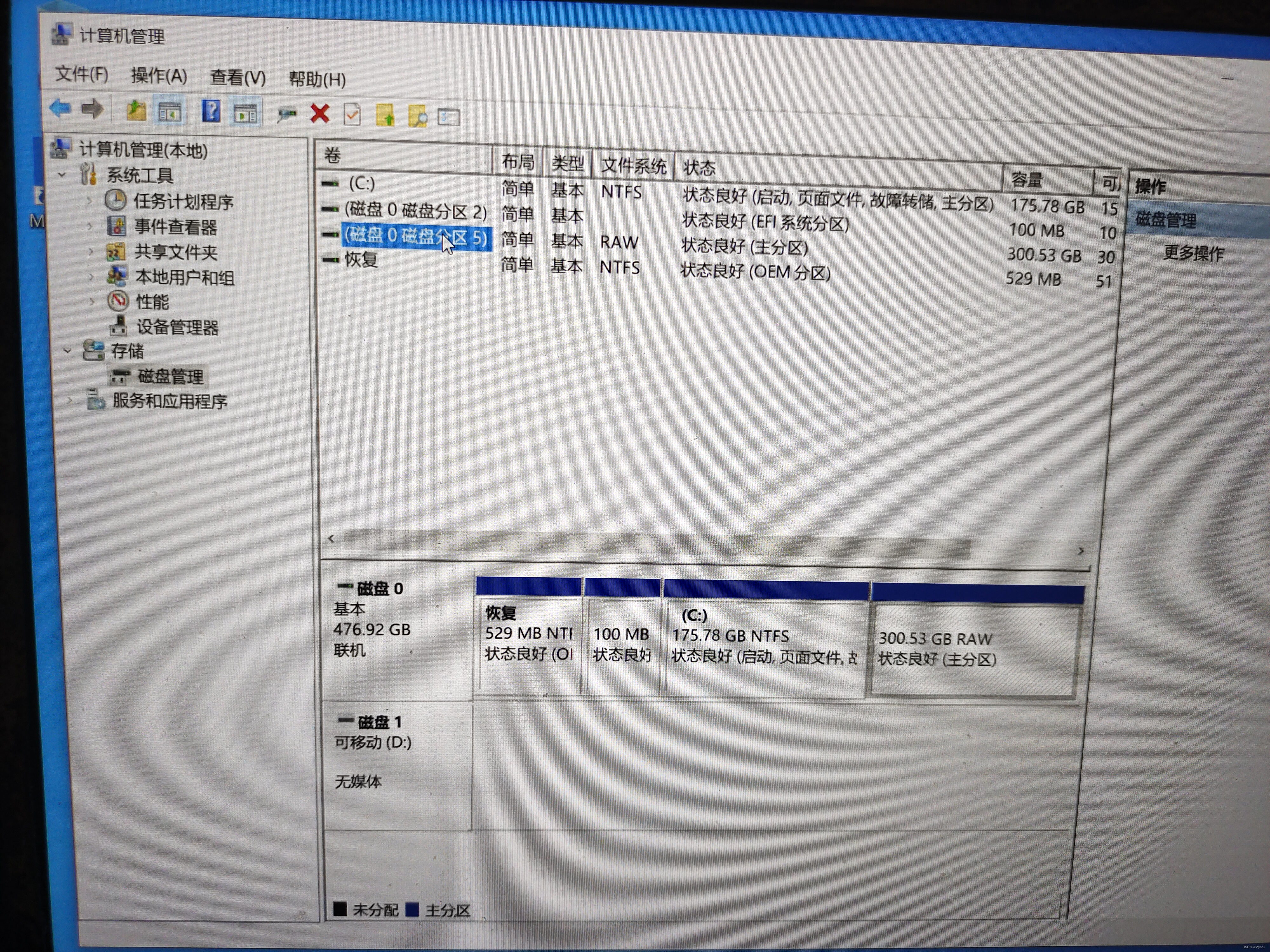Screen dimensions: 1270x952
Task: Expand the 服务和应用程序 node
Action: point(70,400)
